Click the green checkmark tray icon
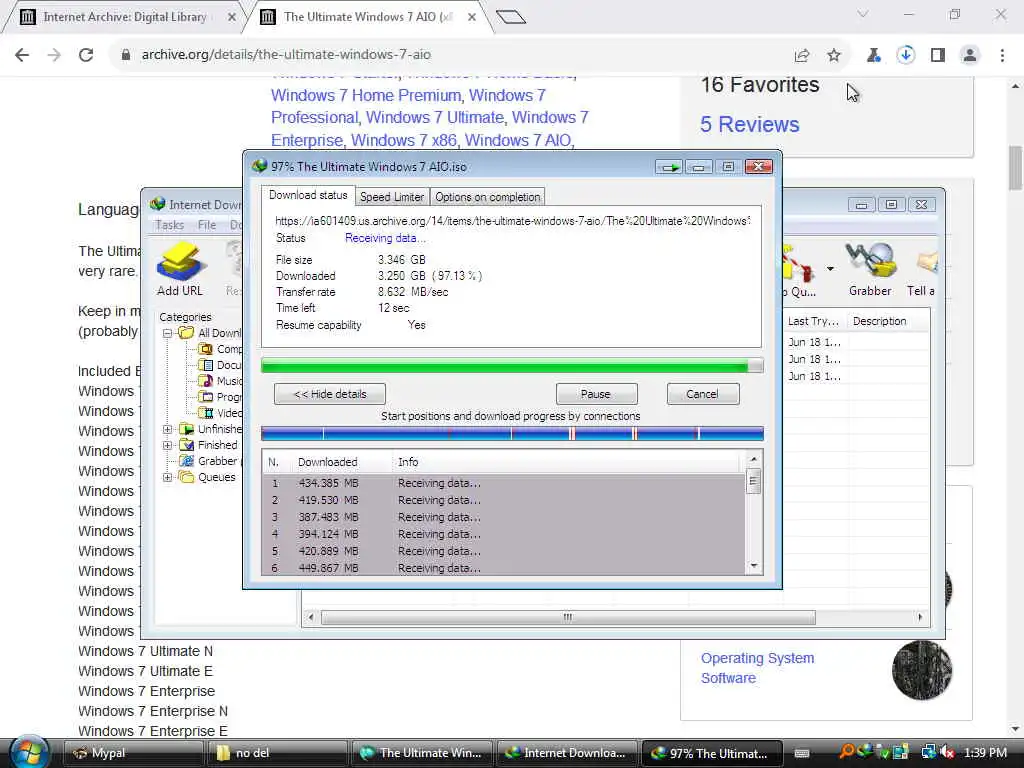The width and height of the screenshot is (1024, 768). 884,754
